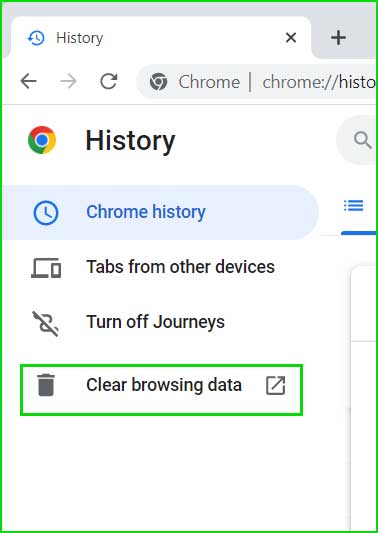Switch to the list view tab

[x=354, y=206]
